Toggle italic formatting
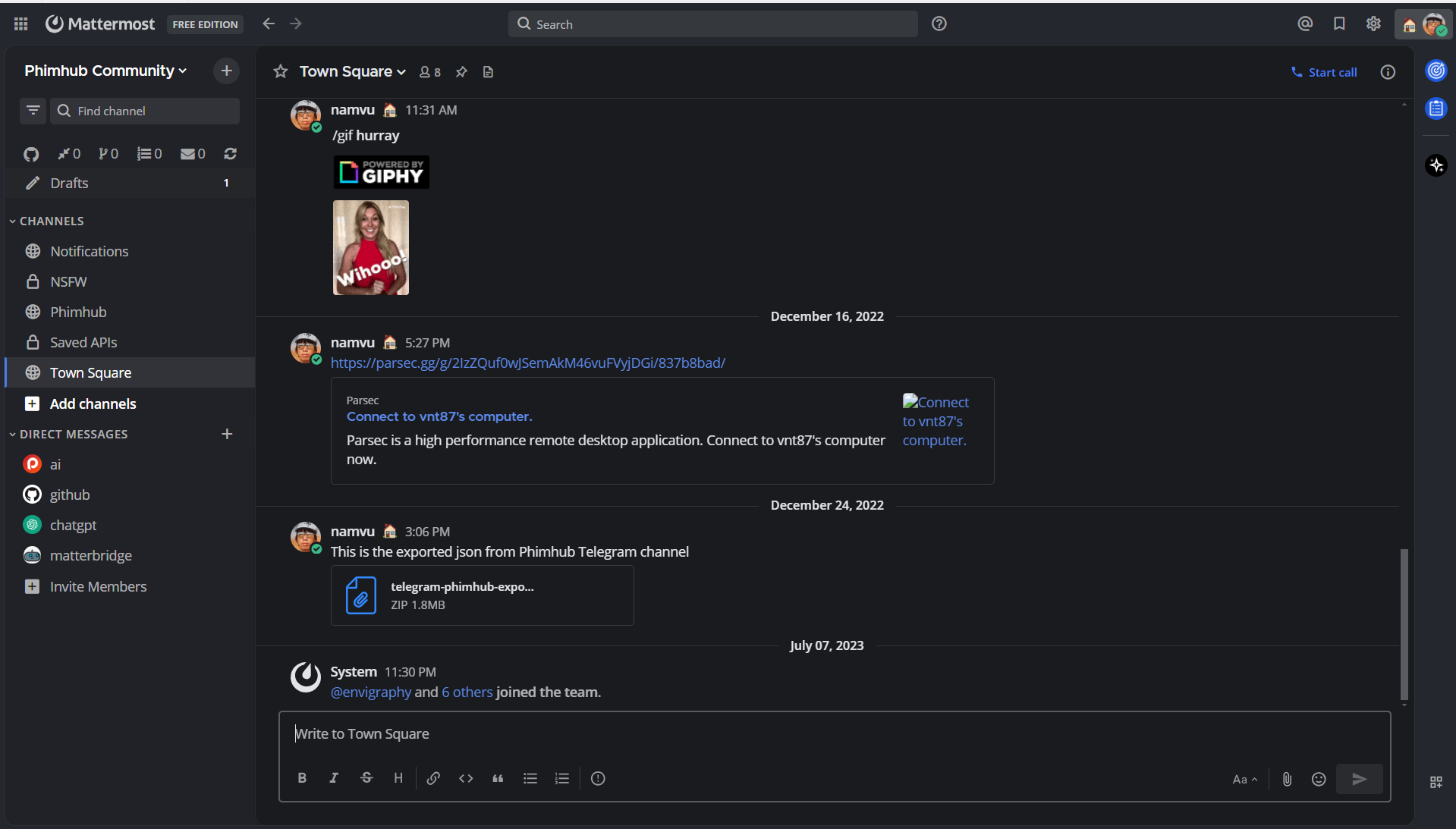Image resolution: width=1456 pixels, height=829 pixels. (334, 778)
